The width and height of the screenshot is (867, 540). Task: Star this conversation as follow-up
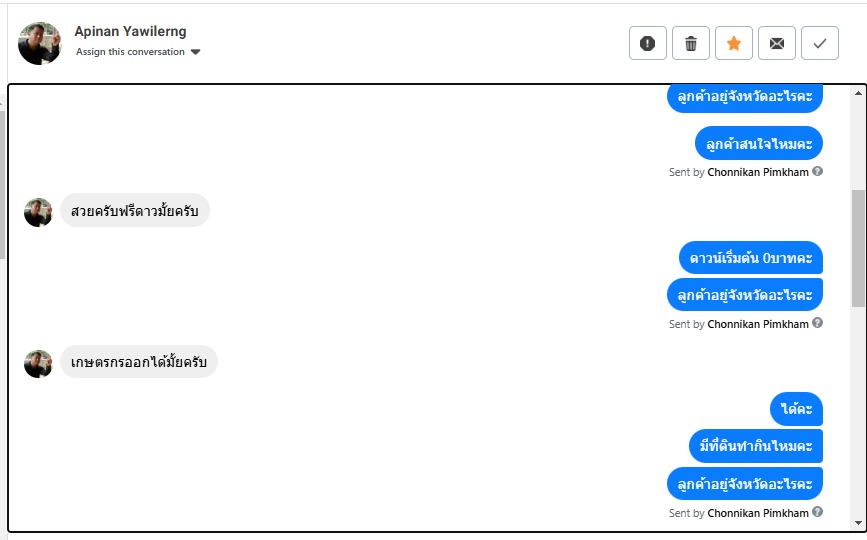click(x=733, y=43)
